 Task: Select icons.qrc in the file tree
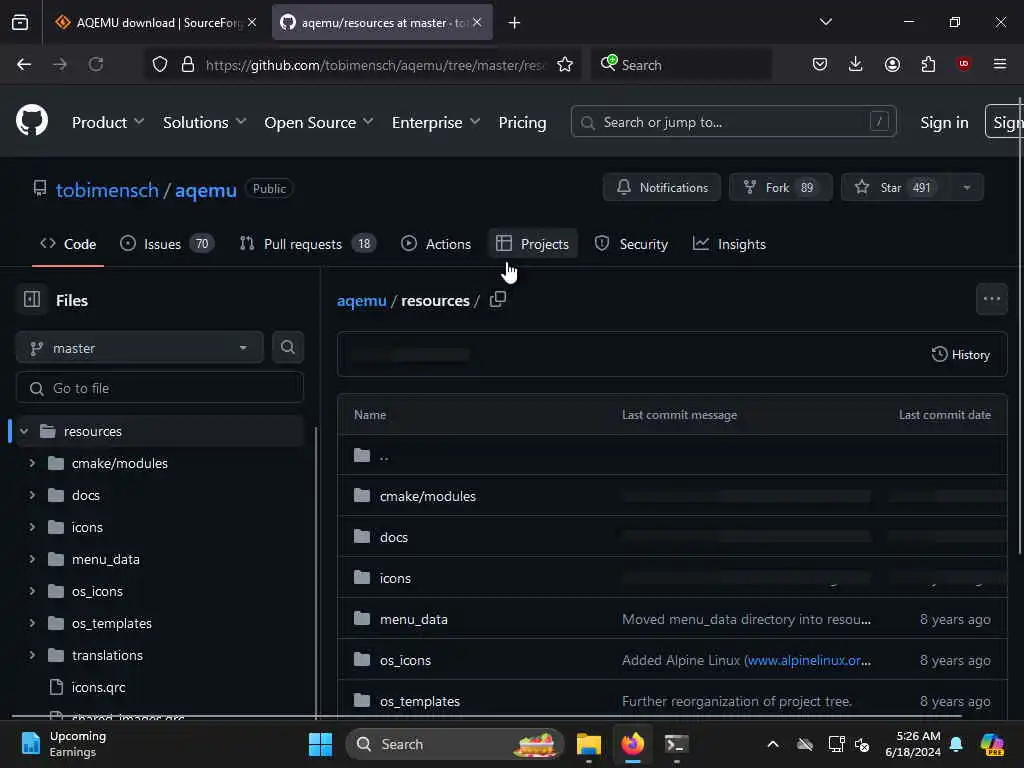point(98,687)
